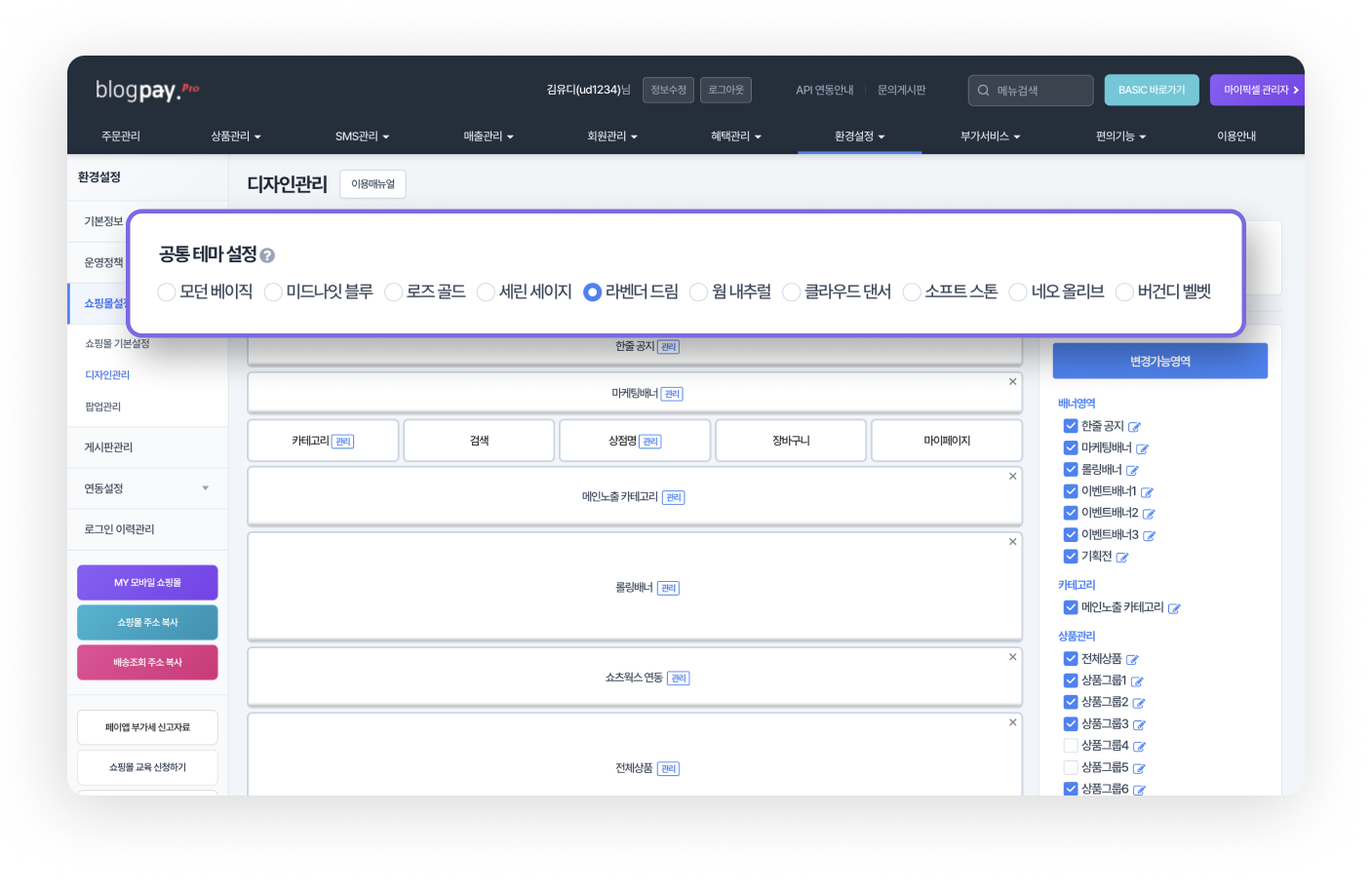The height and width of the screenshot is (892, 1372).
Task: Enable the 상품그룹5 checkbox
Action: [x=1071, y=767]
